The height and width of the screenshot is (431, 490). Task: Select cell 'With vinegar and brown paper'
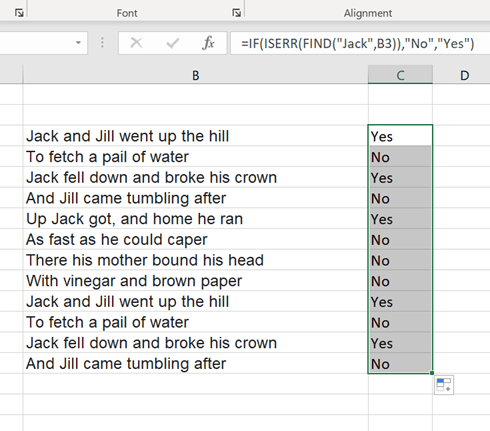(196, 281)
